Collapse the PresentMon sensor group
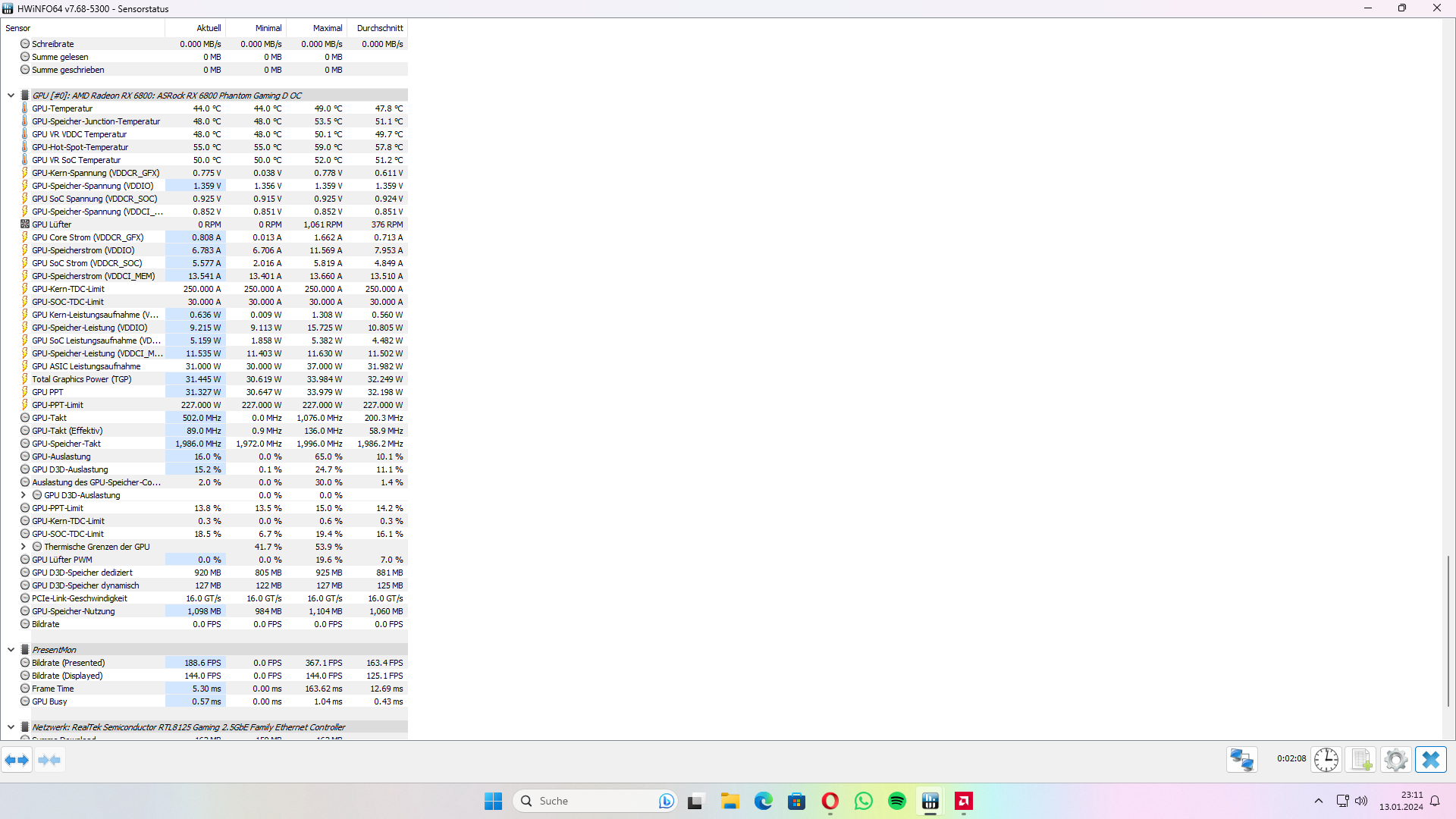Screen dimensions: 1456x819 11,650
